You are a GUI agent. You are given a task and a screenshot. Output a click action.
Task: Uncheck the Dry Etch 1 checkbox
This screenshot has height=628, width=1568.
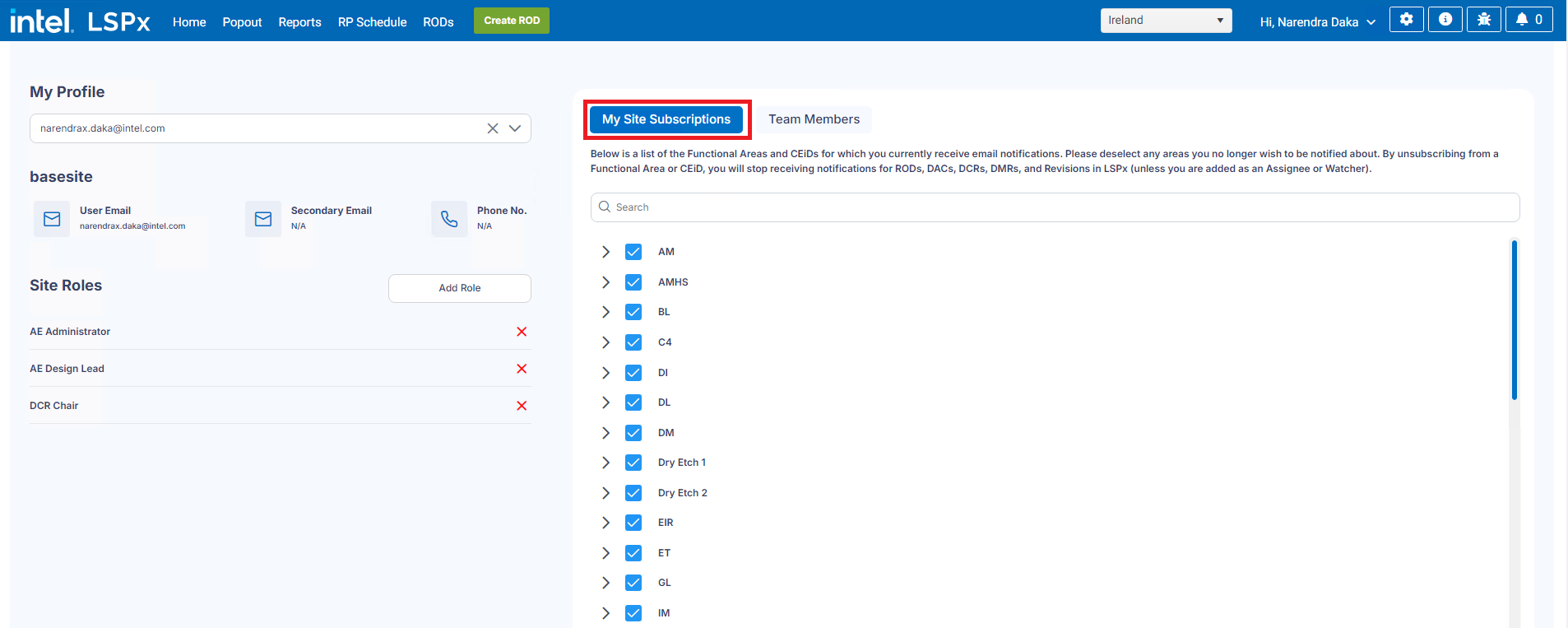click(x=633, y=463)
